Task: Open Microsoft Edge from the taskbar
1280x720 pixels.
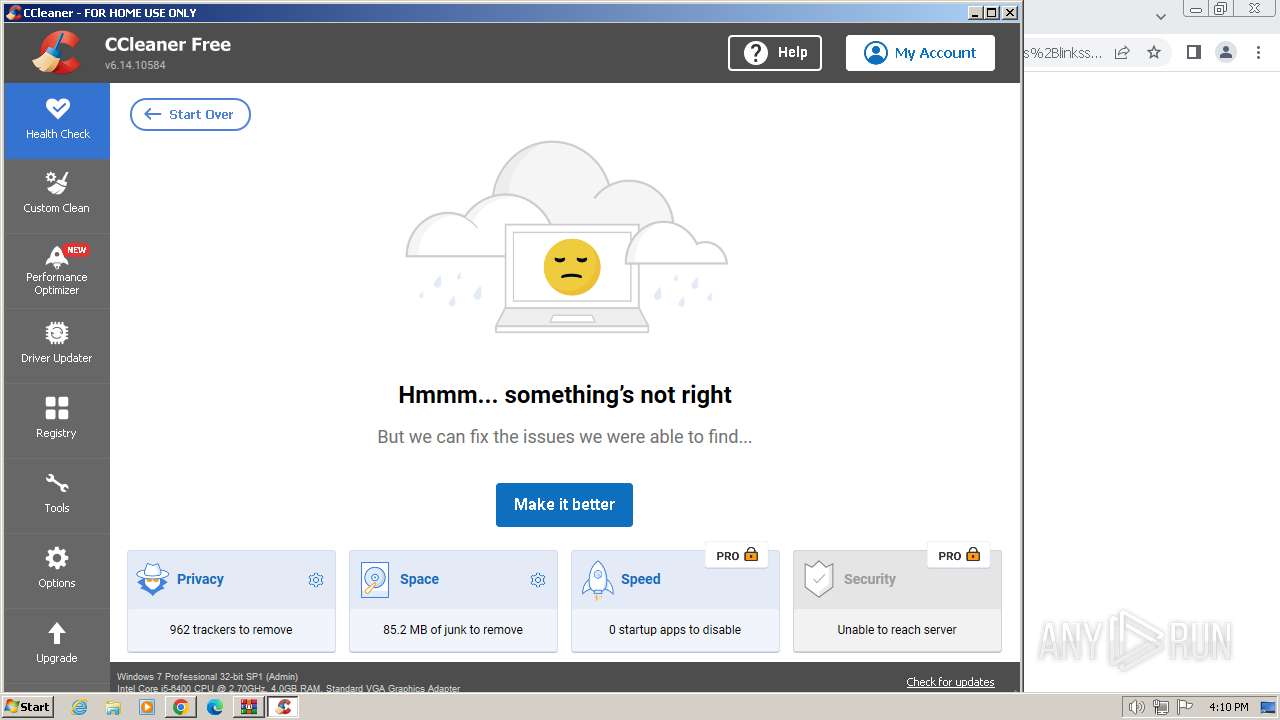Action: [x=215, y=707]
